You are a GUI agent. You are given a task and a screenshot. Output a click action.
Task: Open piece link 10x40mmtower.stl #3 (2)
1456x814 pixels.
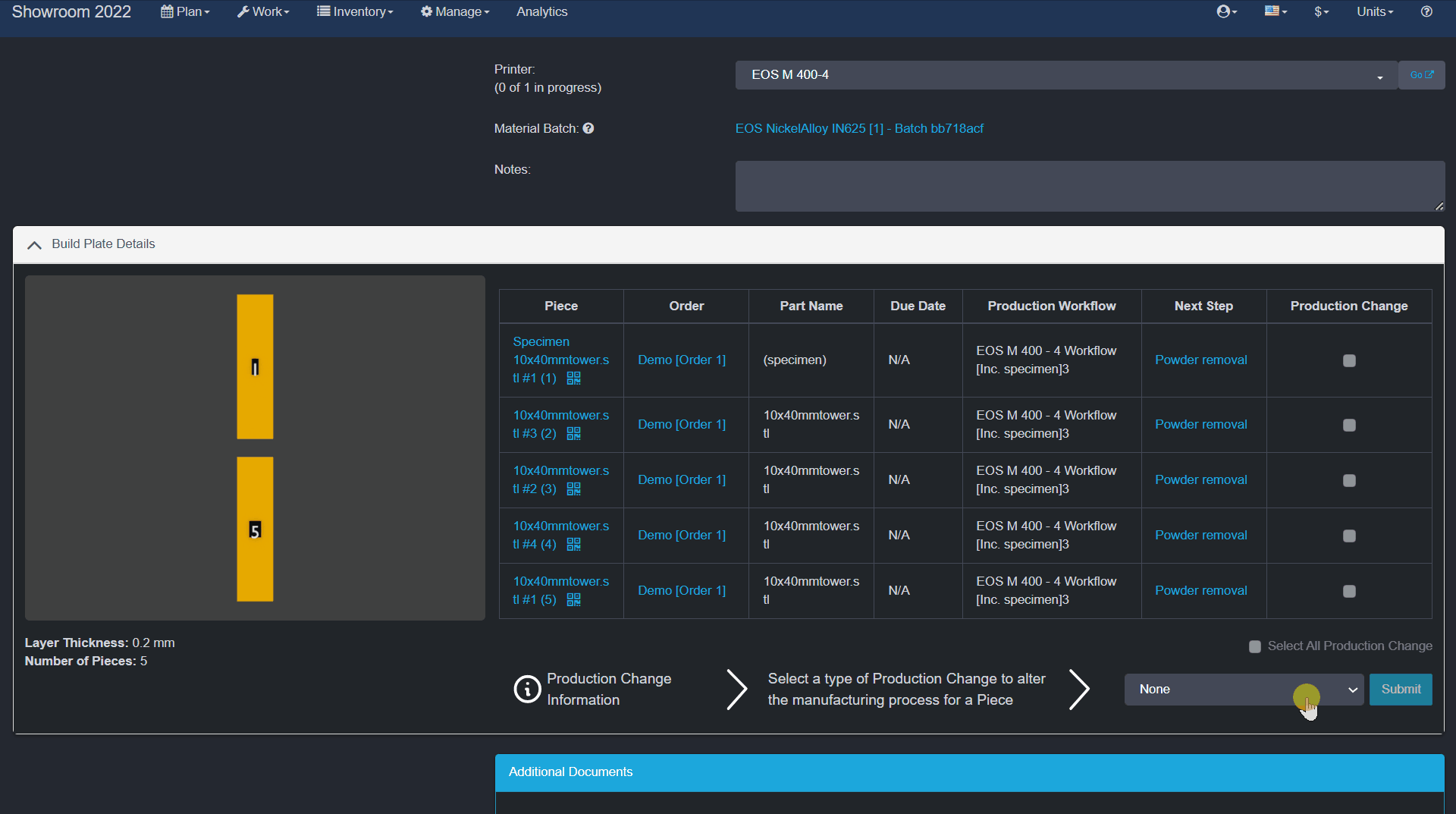coord(560,424)
